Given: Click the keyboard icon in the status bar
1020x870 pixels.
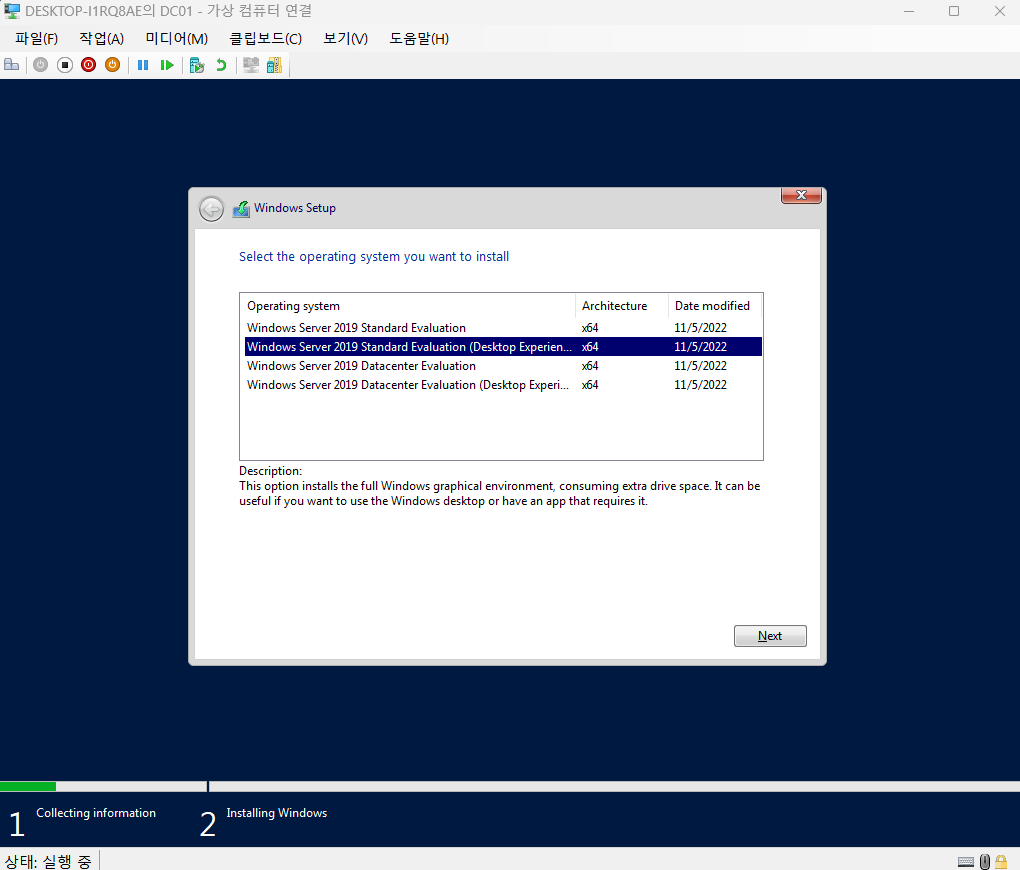Looking at the screenshot, I should tap(966, 862).
